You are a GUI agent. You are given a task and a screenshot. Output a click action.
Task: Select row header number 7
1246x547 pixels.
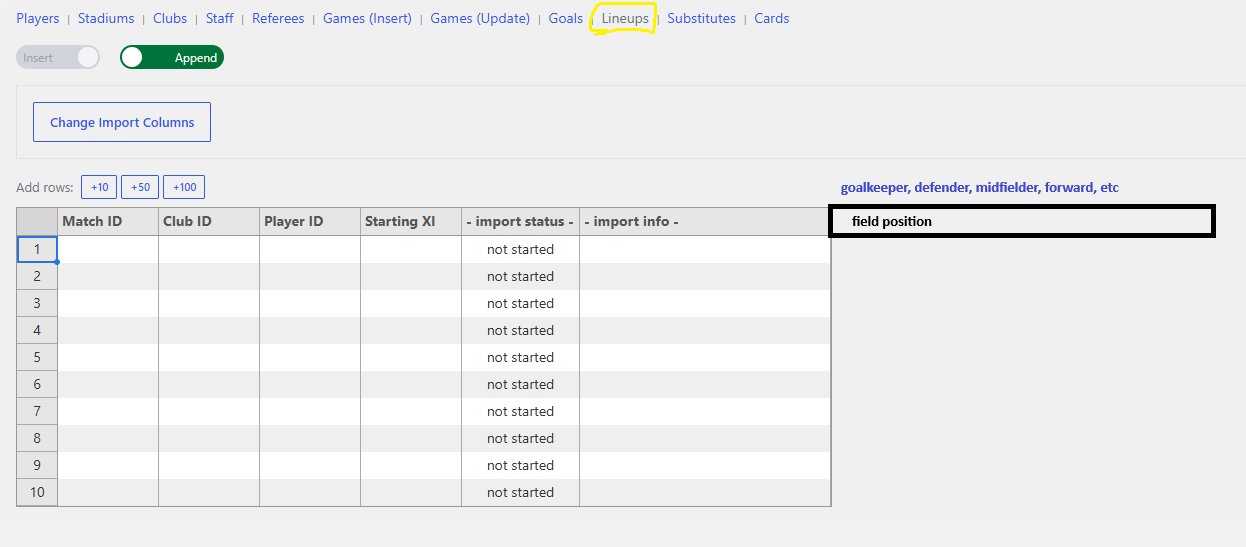(37, 411)
